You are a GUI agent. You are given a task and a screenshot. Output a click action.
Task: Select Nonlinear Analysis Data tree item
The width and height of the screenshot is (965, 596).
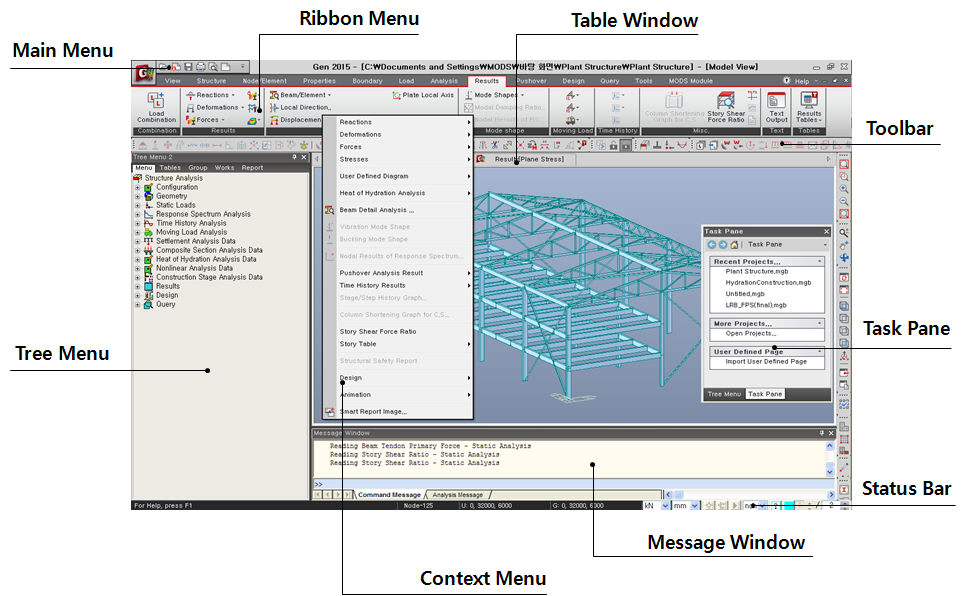194,268
